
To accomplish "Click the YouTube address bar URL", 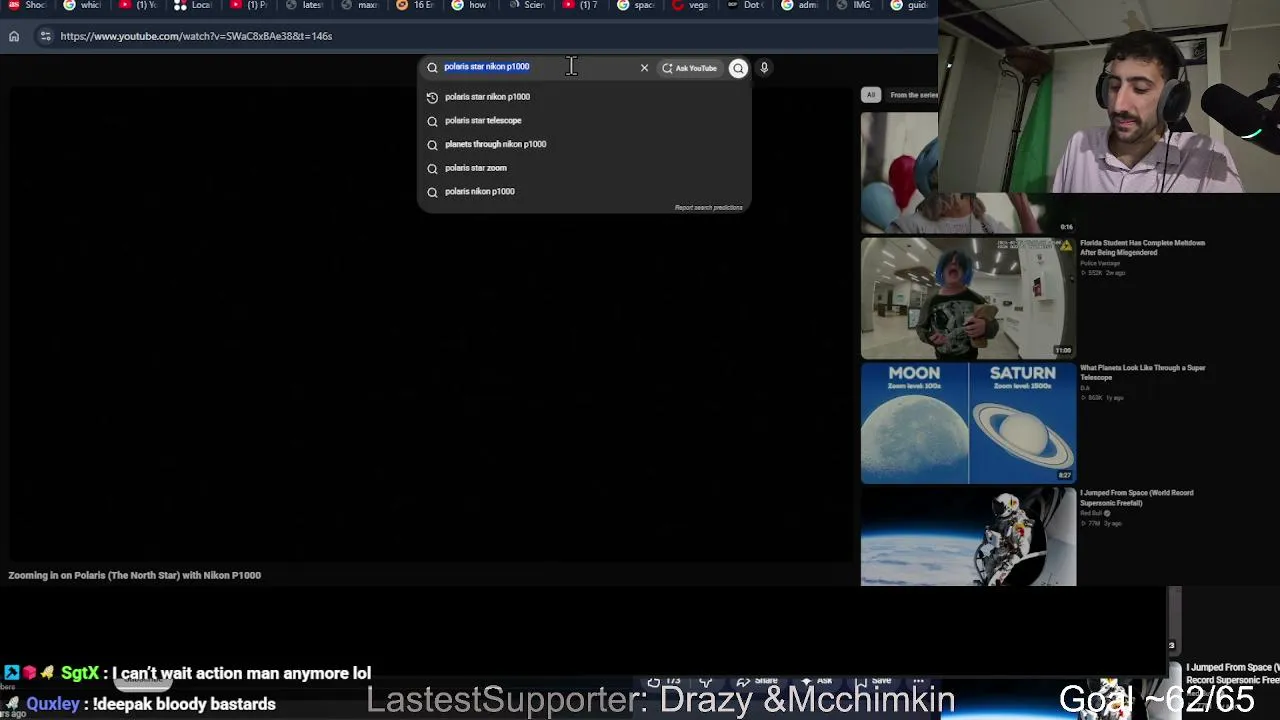I will tap(196, 36).
